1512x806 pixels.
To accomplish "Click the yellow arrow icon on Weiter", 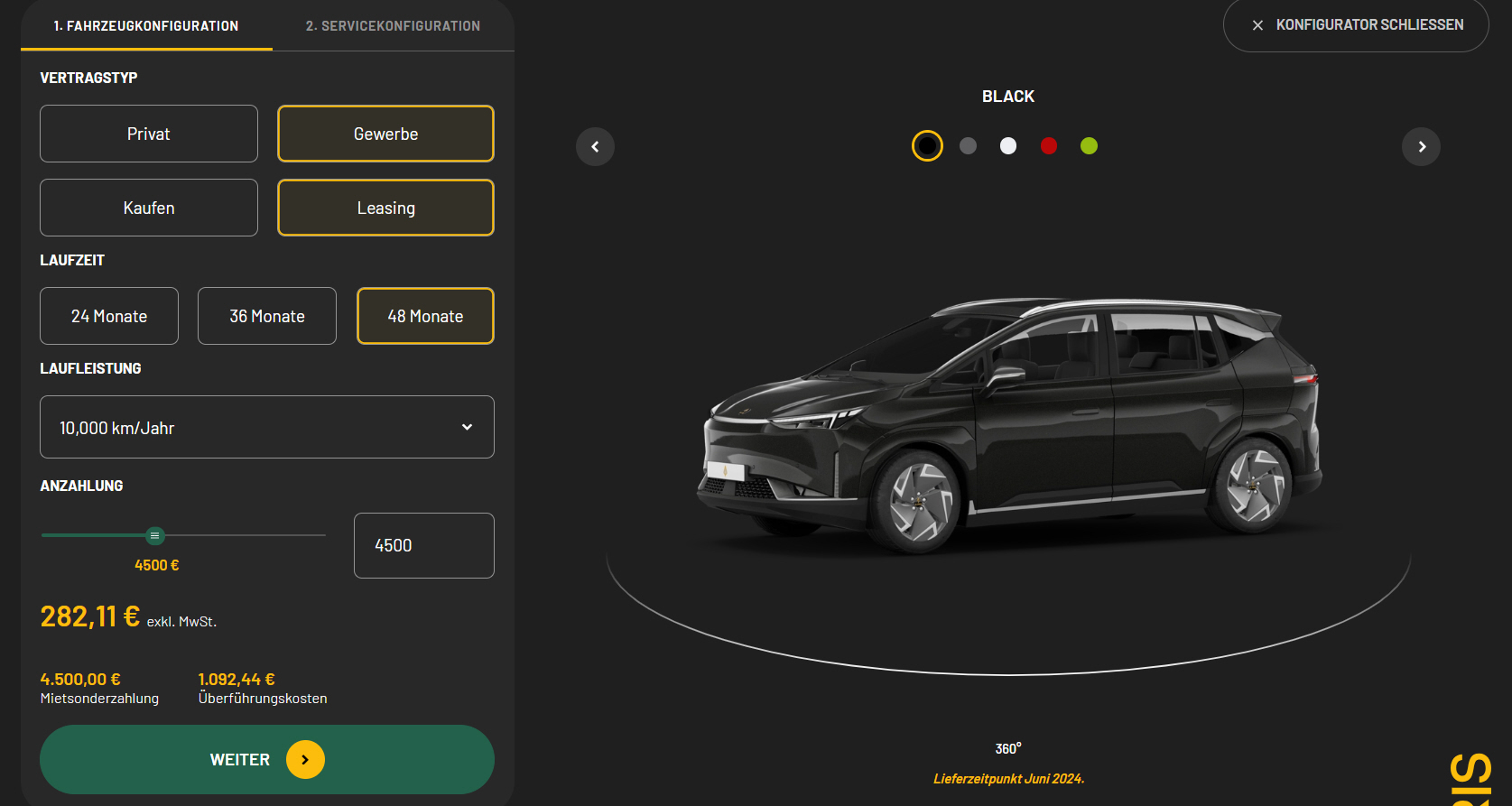I will click(x=305, y=760).
